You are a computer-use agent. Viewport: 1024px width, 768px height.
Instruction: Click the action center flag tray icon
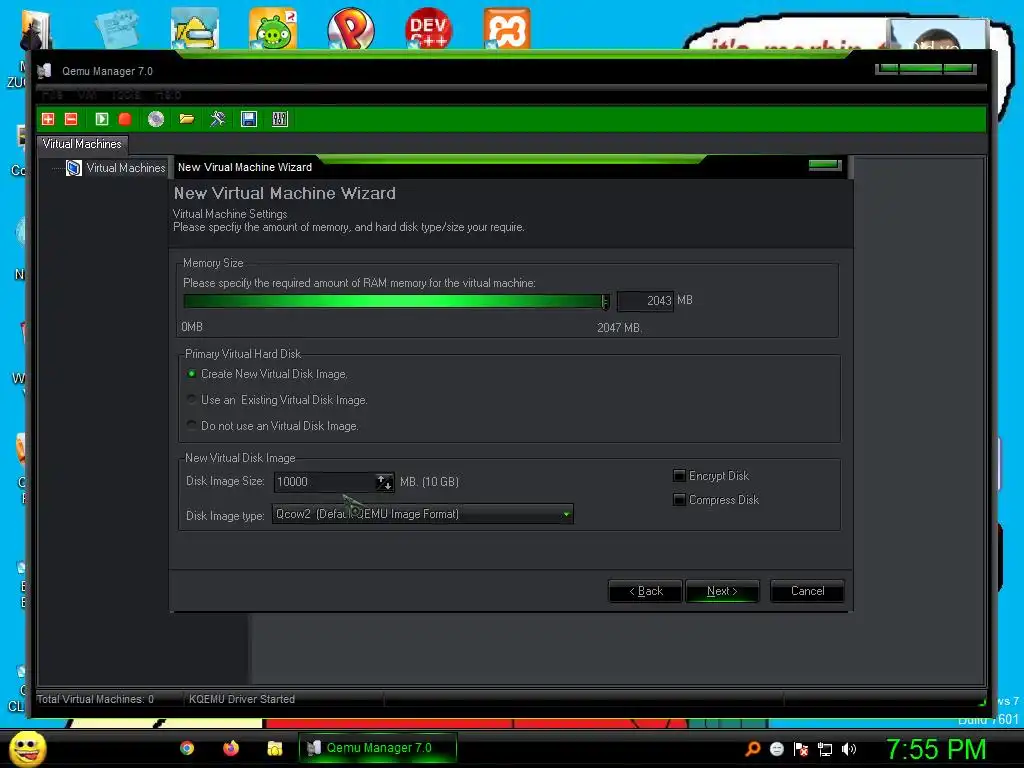pos(801,749)
